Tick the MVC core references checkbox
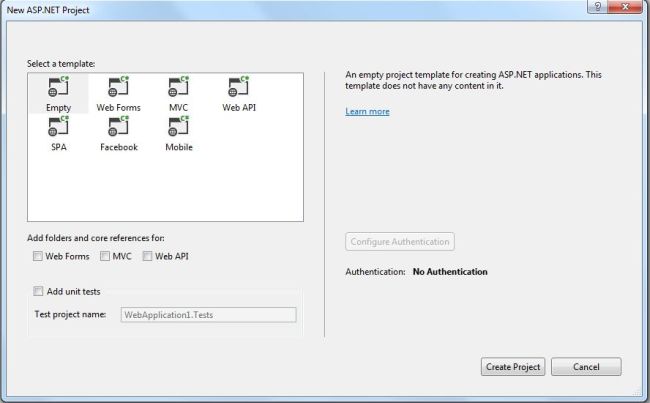 (105, 256)
